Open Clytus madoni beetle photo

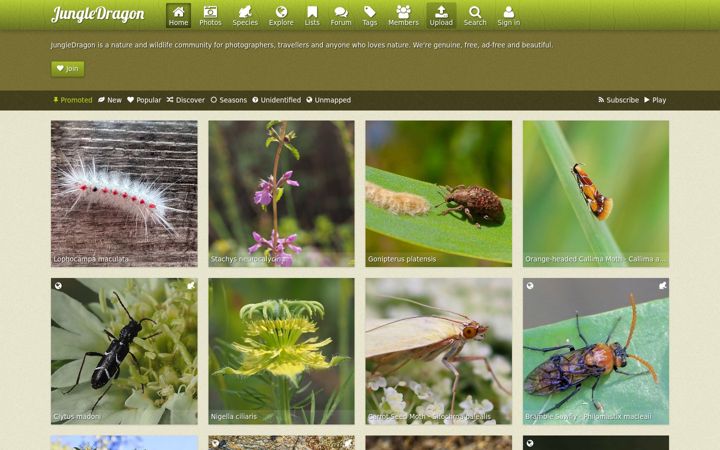(x=124, y=351)
